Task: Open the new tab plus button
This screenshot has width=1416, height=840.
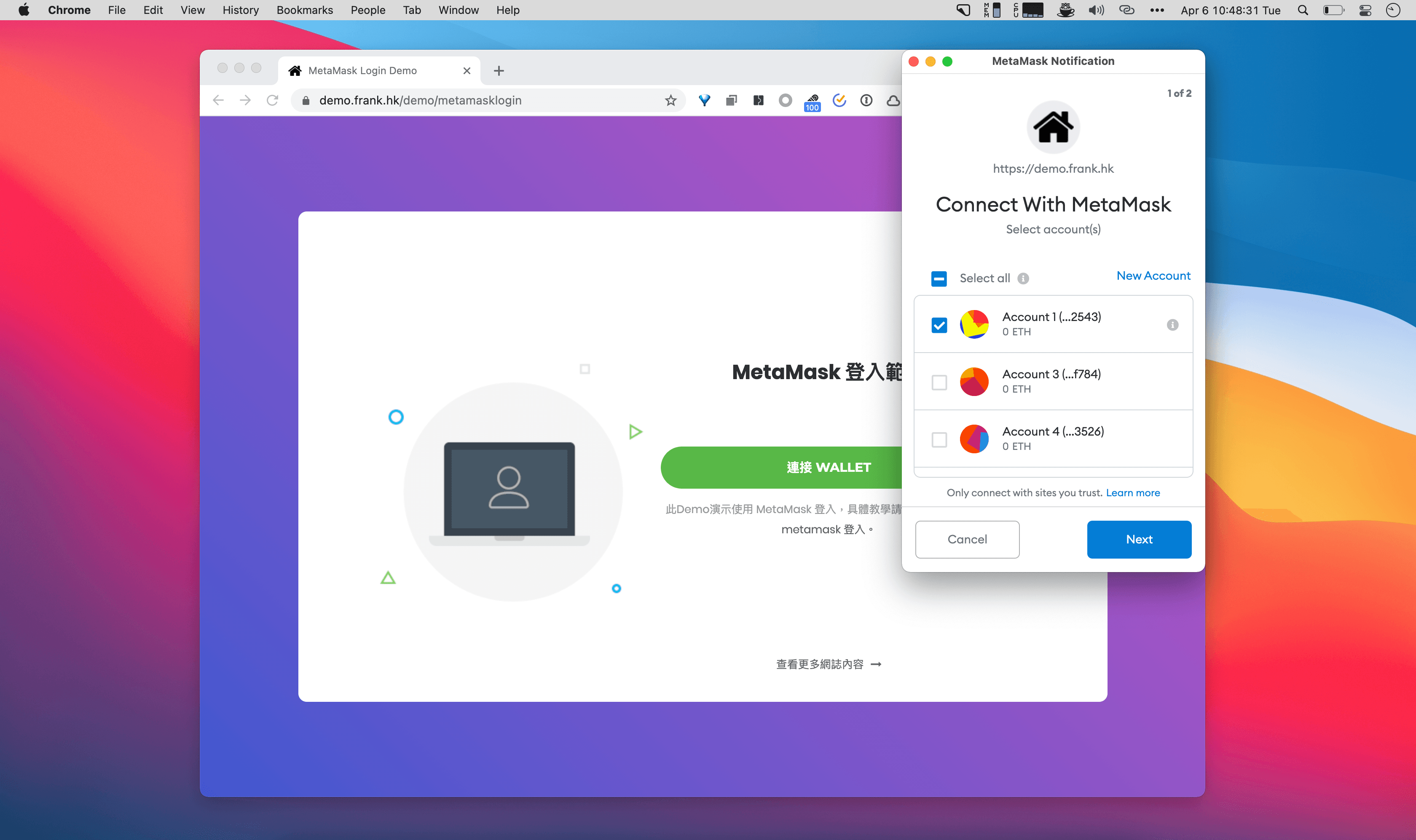Action: 498,71
